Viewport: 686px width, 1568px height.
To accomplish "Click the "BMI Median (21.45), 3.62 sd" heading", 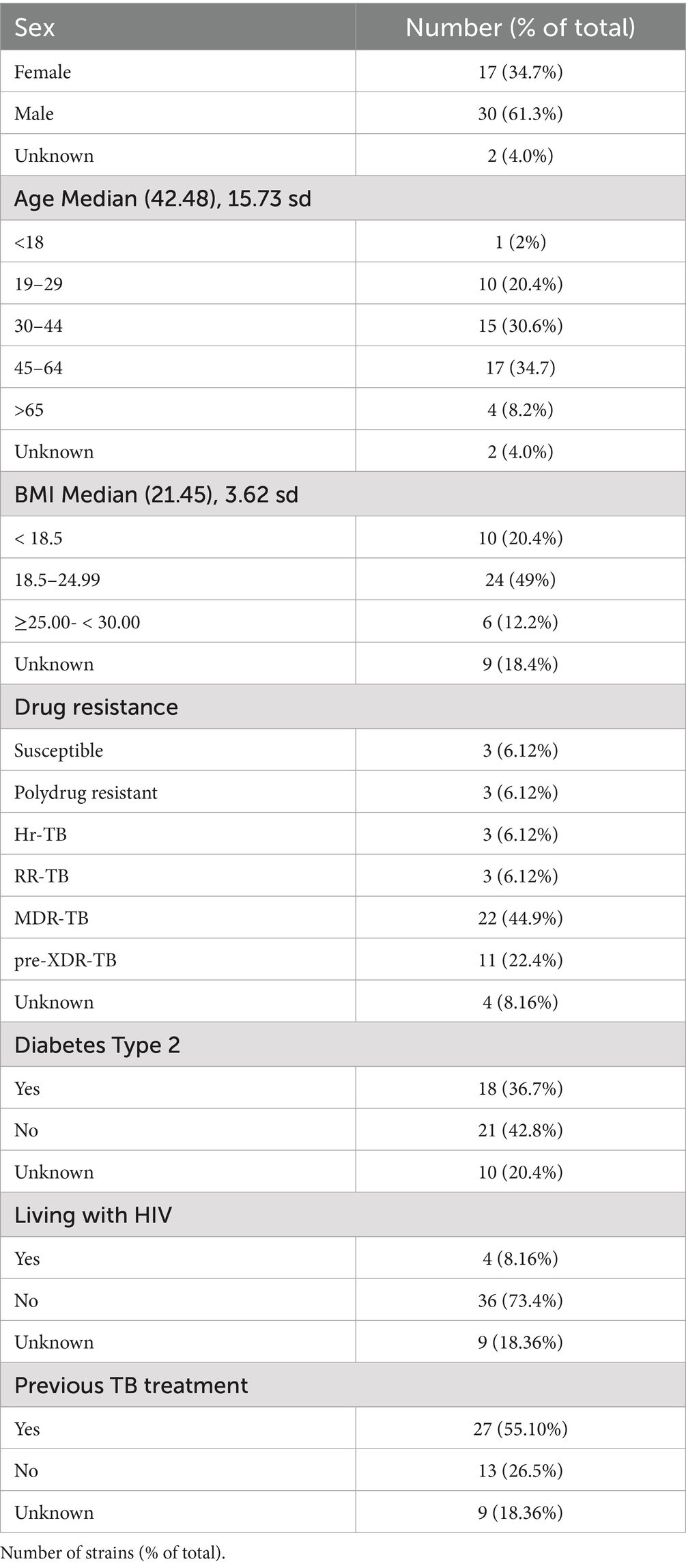I will click(156, 494).
